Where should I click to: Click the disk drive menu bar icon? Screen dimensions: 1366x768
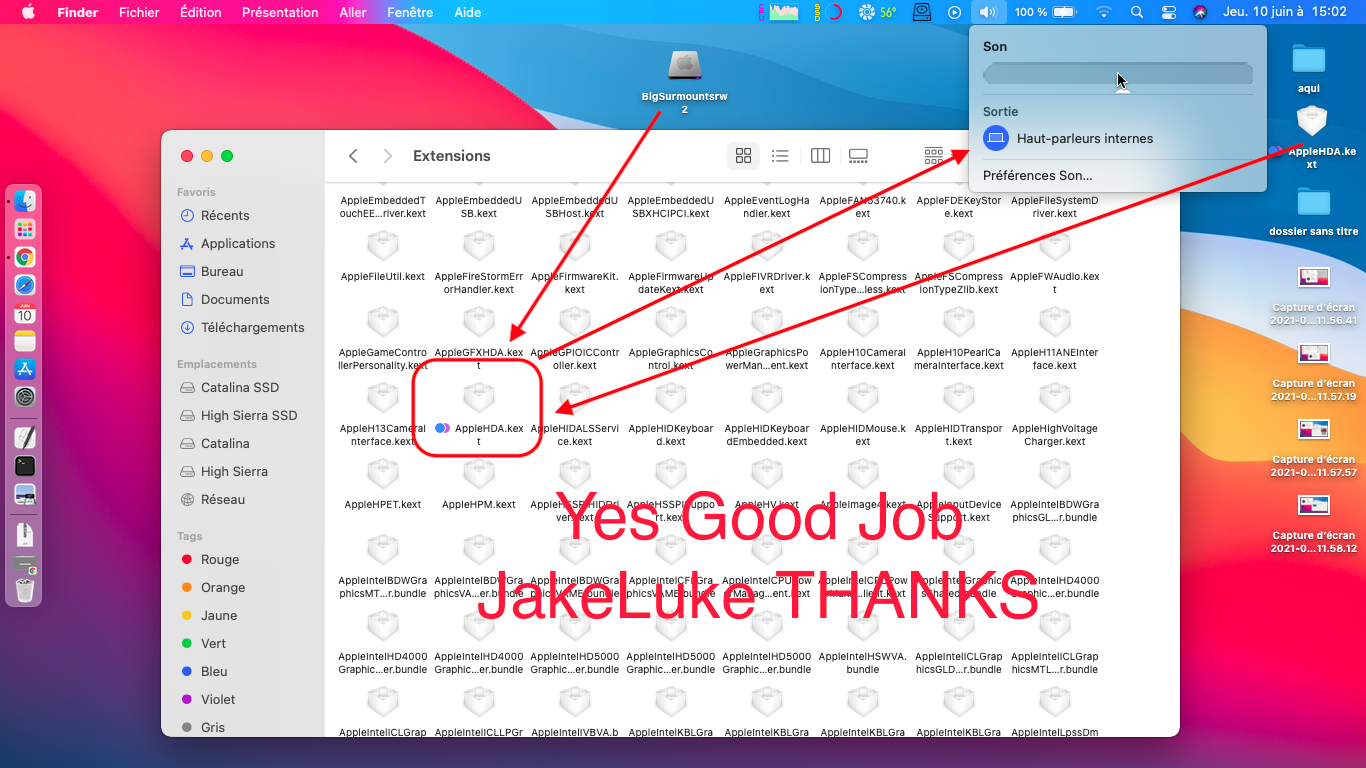pos(922,12)
